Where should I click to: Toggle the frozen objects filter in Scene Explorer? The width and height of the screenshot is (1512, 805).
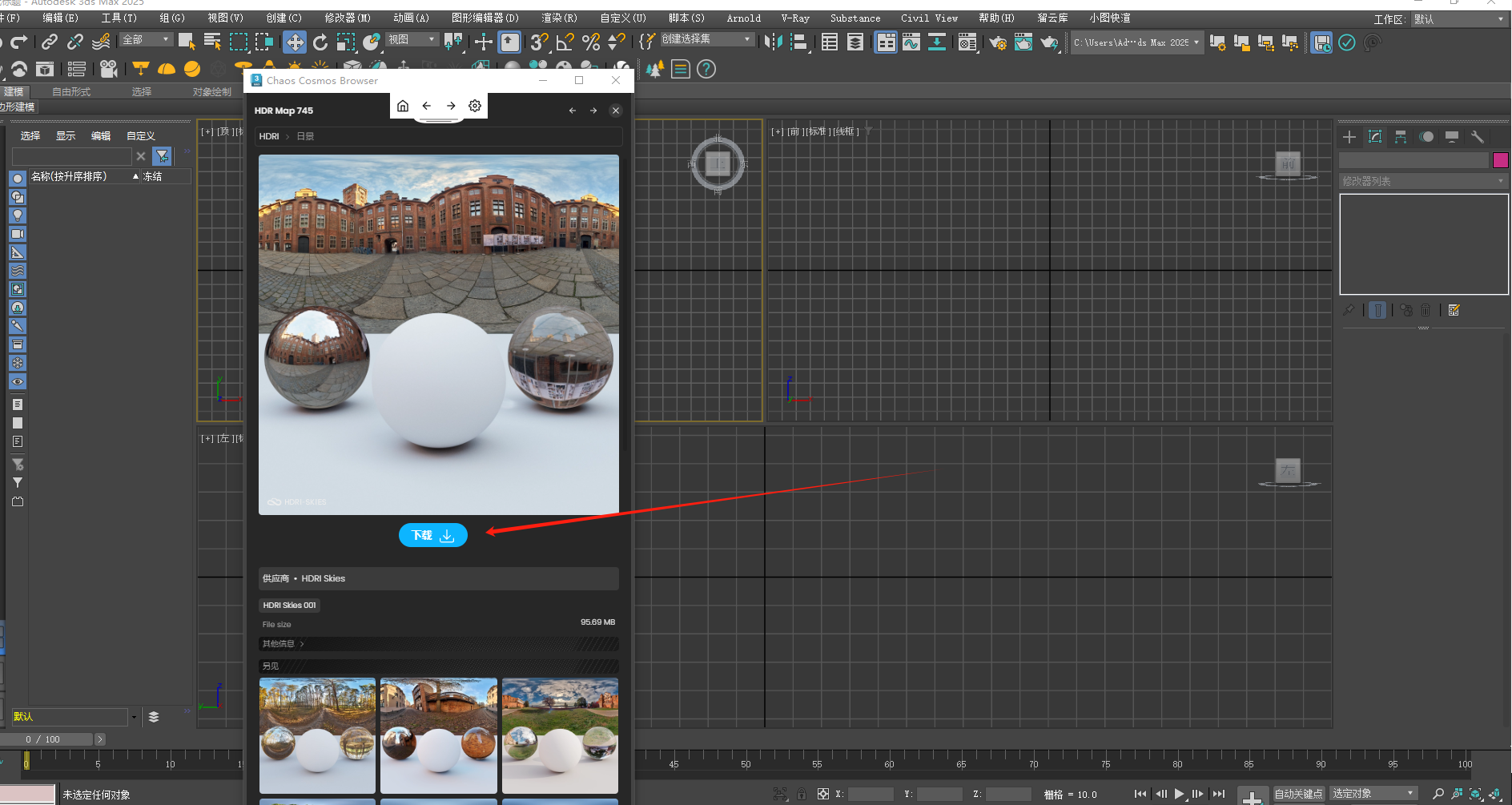click(17, 363)
